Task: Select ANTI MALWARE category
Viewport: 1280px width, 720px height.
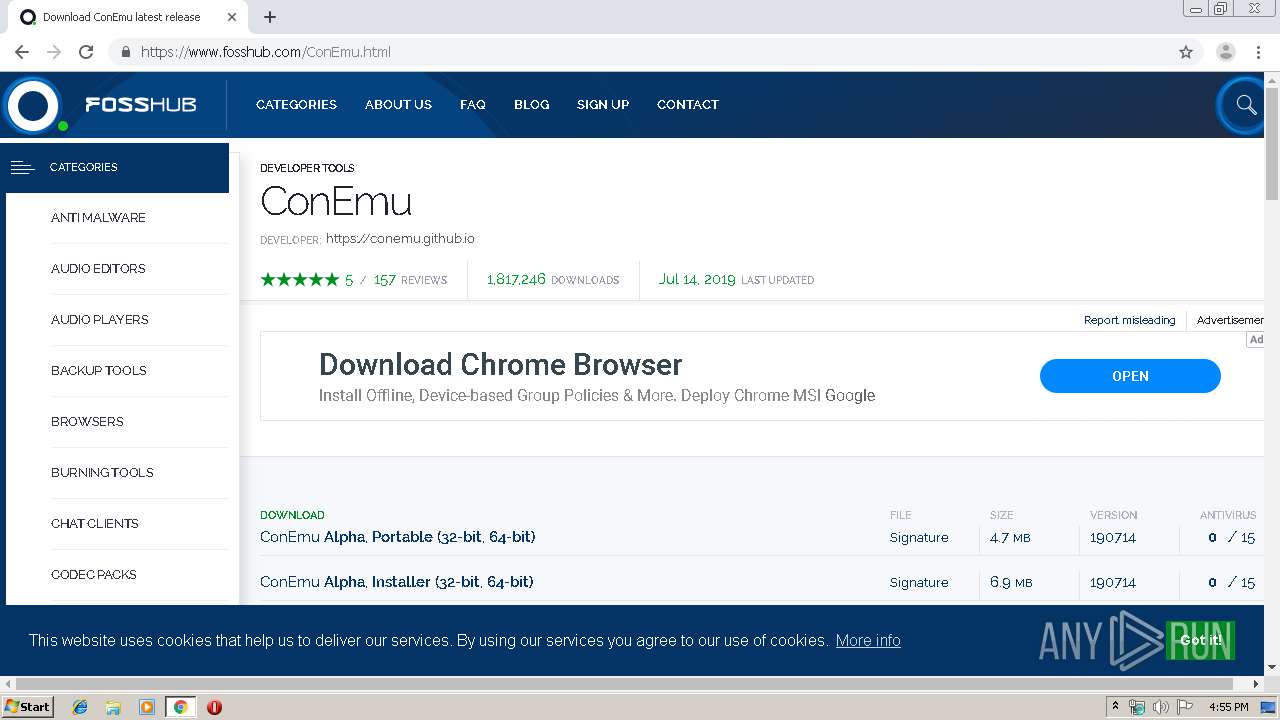Action: click(x=98, y=217)
